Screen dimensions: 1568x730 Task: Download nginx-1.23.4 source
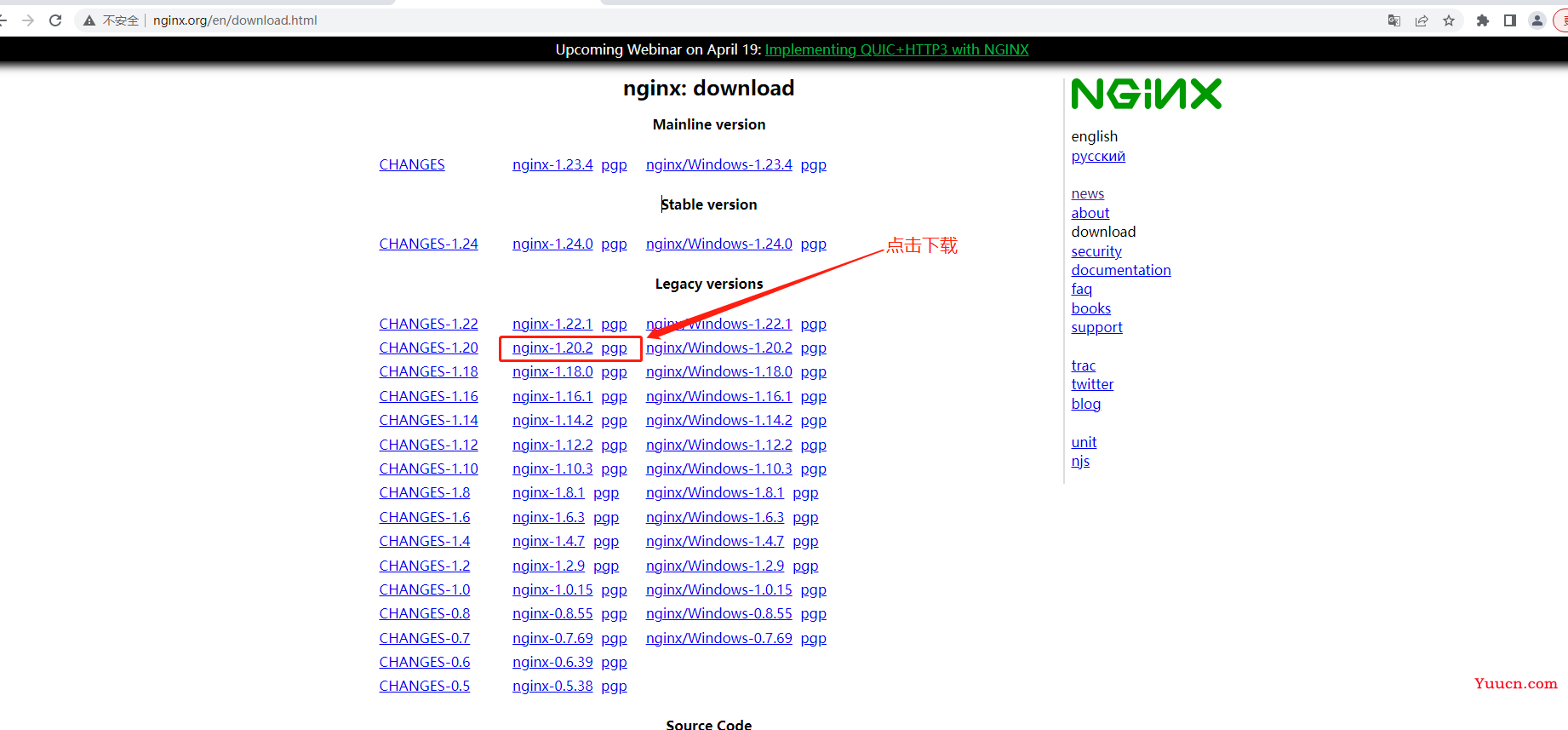pyautogui.click(x=552, y=164)
